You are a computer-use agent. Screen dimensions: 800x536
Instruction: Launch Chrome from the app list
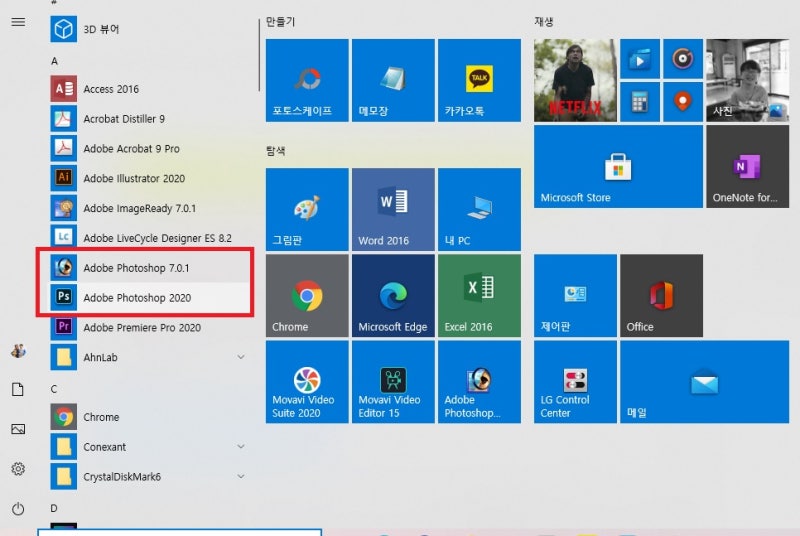[148, 417]
